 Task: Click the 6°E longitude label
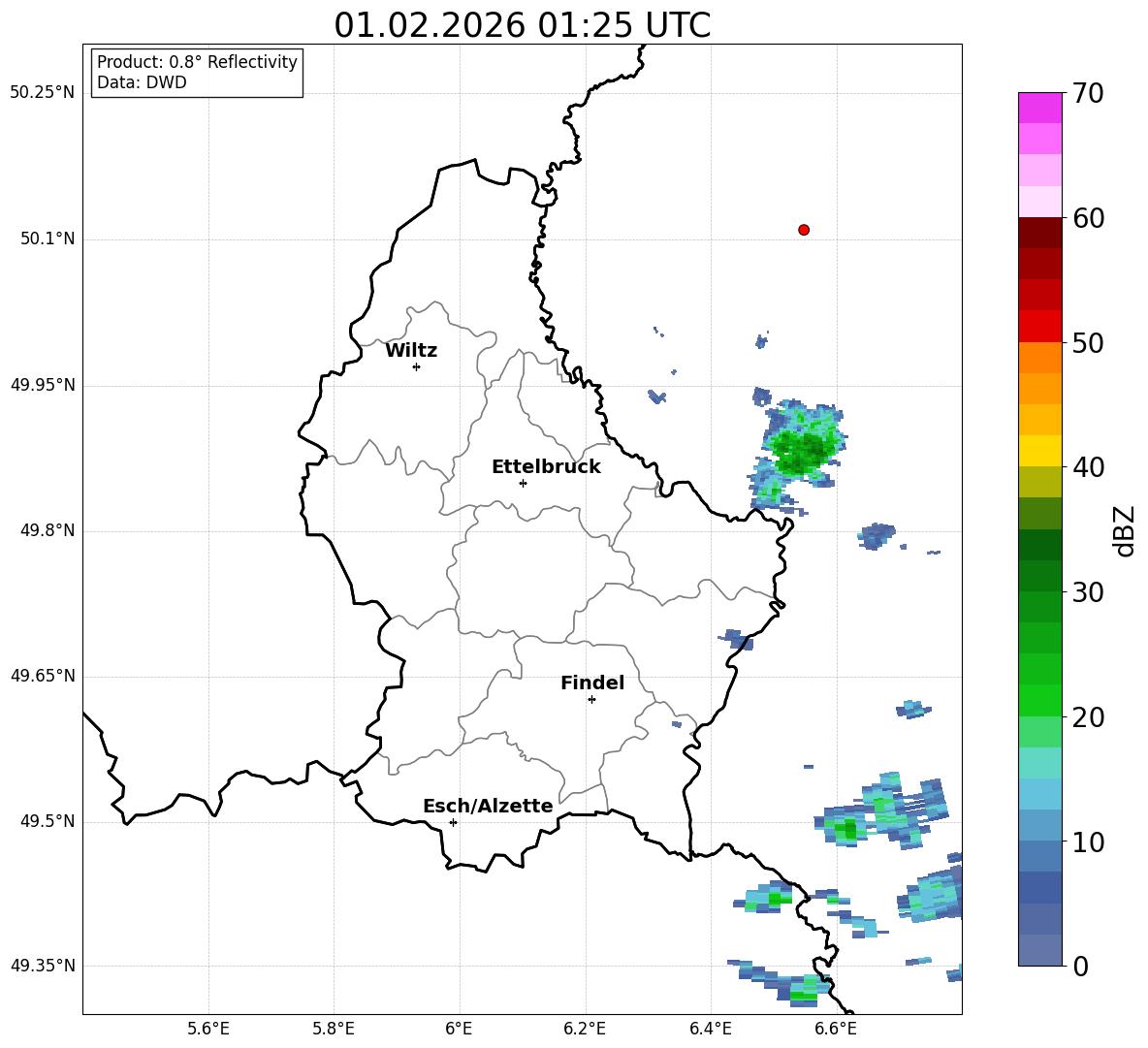pyautogui.click(x=459, y=1029)
